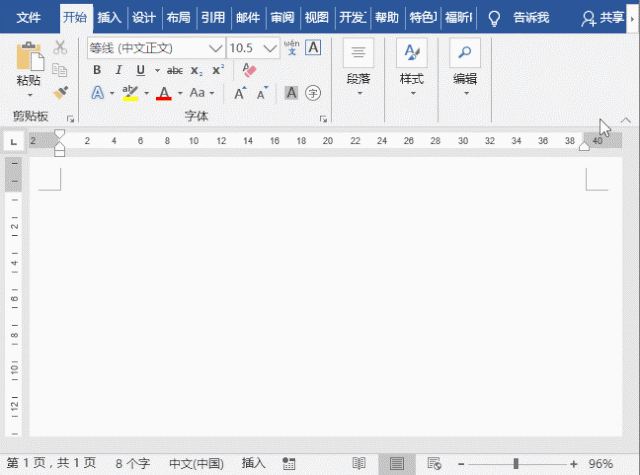Open the Clipboard pane launcher
640x475 pixels.
(x=70, y=119)
